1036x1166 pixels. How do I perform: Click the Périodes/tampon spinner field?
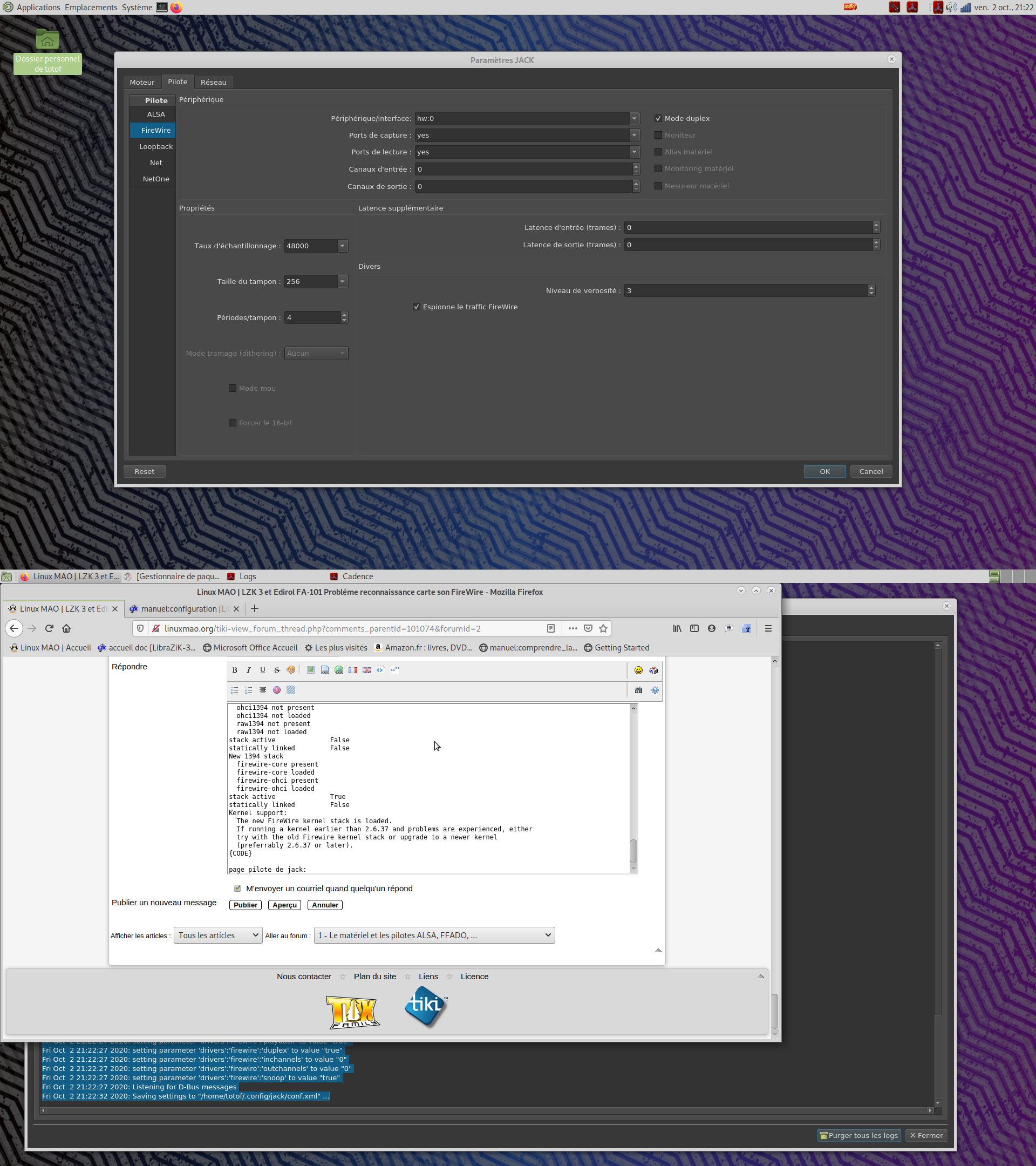click(312, 318)
